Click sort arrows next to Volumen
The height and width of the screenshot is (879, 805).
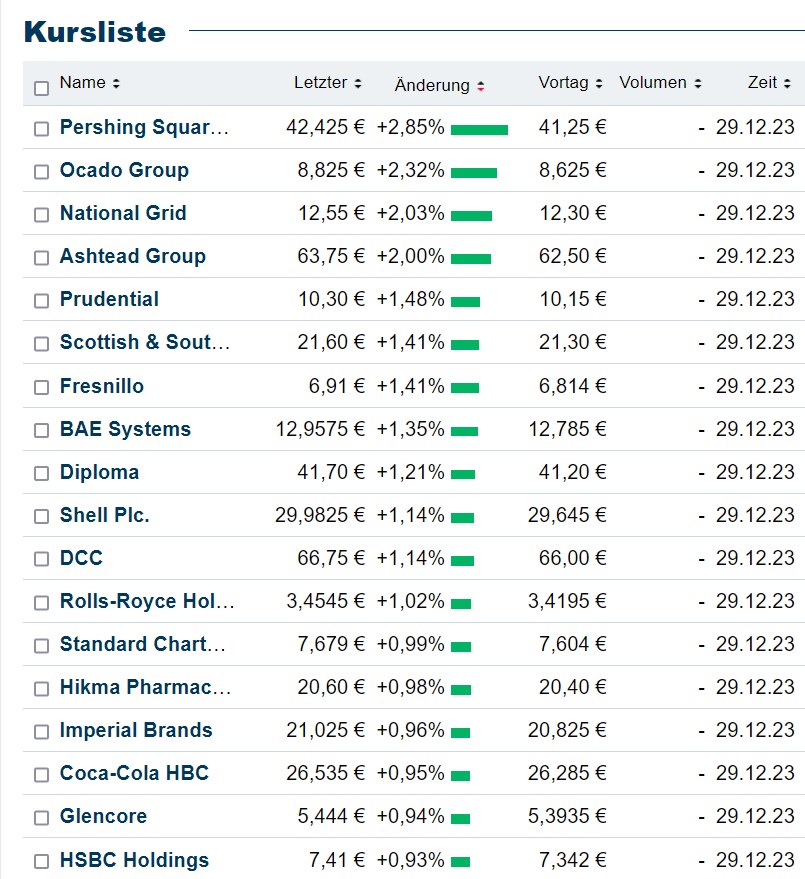698,84
